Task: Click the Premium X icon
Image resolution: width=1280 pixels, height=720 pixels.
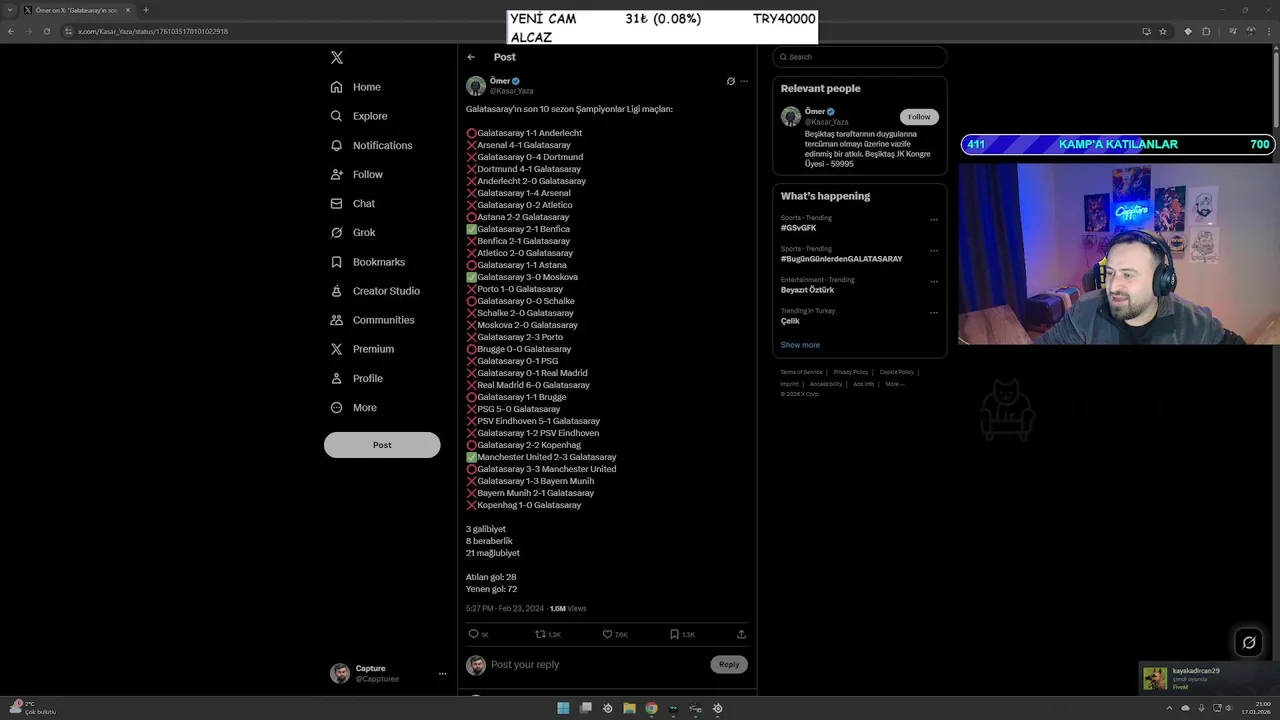Action: (337, 349)
